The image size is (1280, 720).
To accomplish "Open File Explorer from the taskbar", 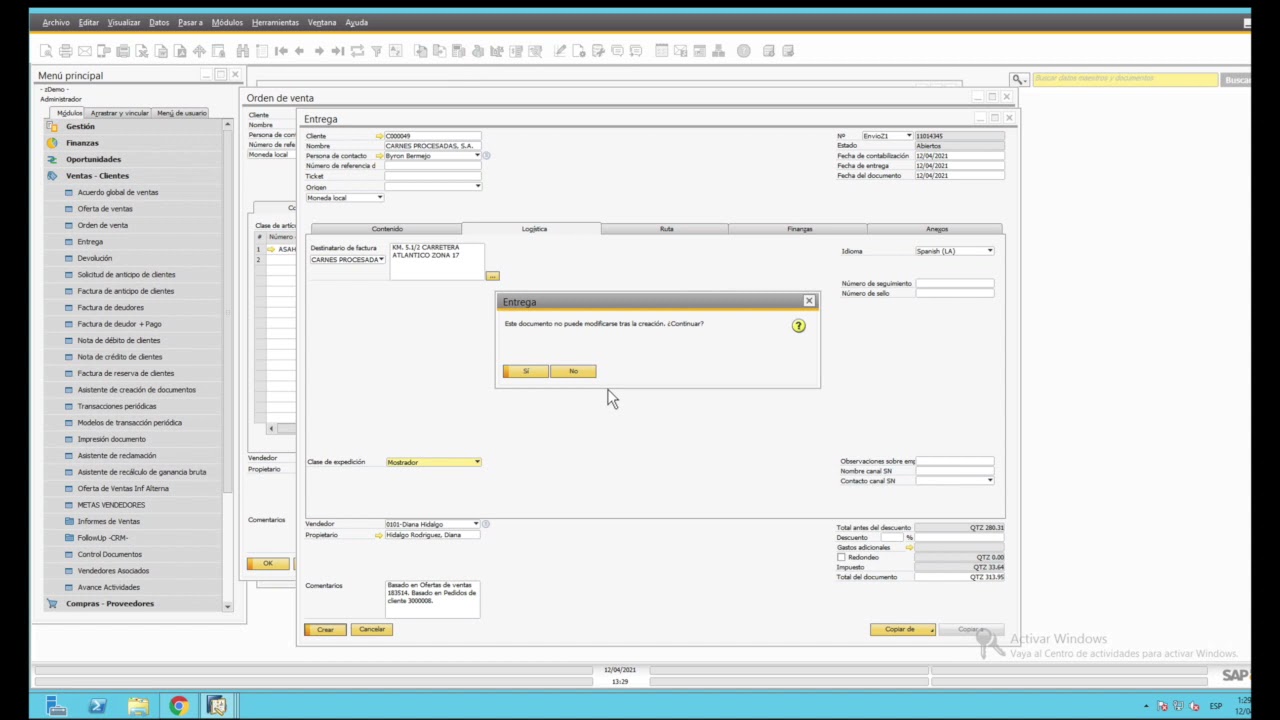I will click(137, 706).
